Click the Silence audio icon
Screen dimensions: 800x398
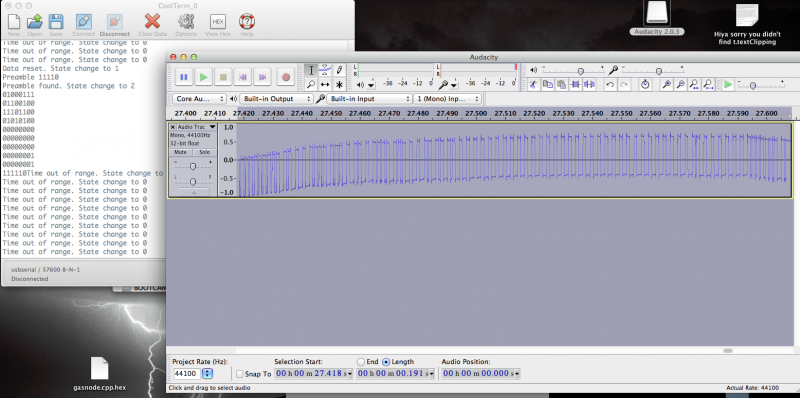coord(590,84)
